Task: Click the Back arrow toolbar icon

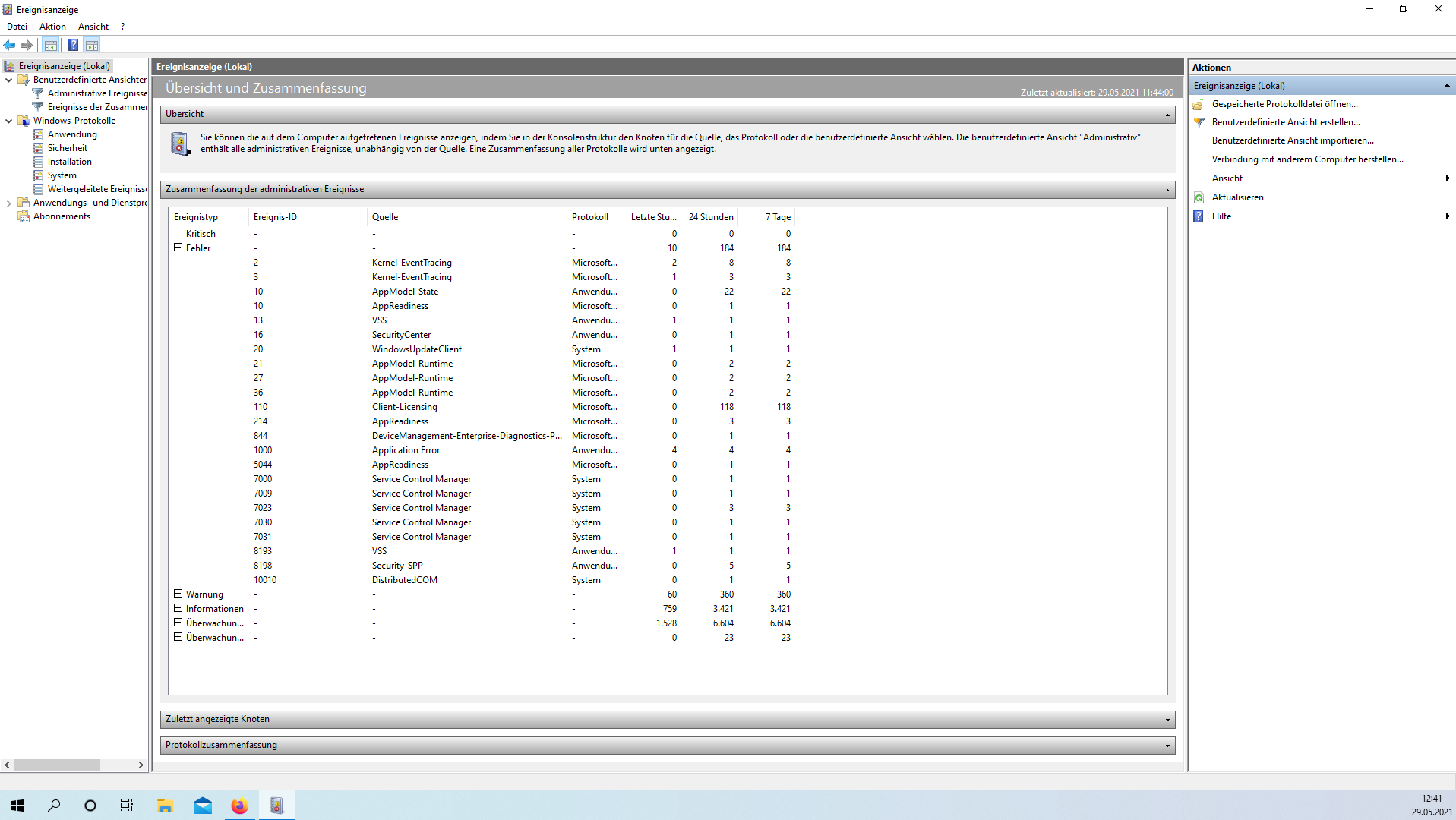Action: pos(9,46)
